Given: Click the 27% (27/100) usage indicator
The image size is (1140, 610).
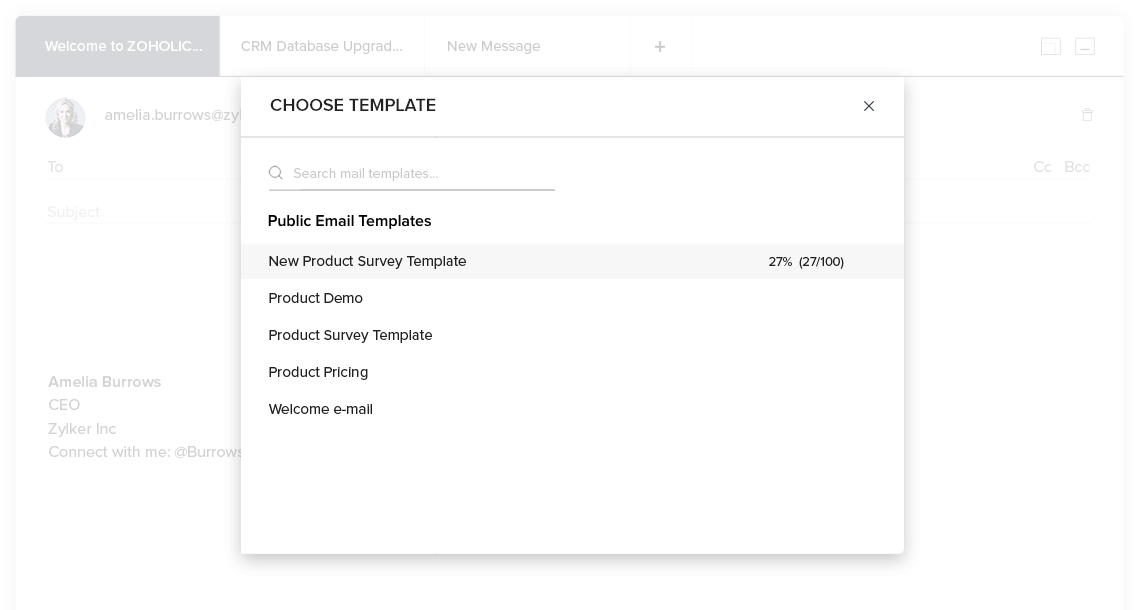Looking at the screenshot, I should click(x=806, y=262).
